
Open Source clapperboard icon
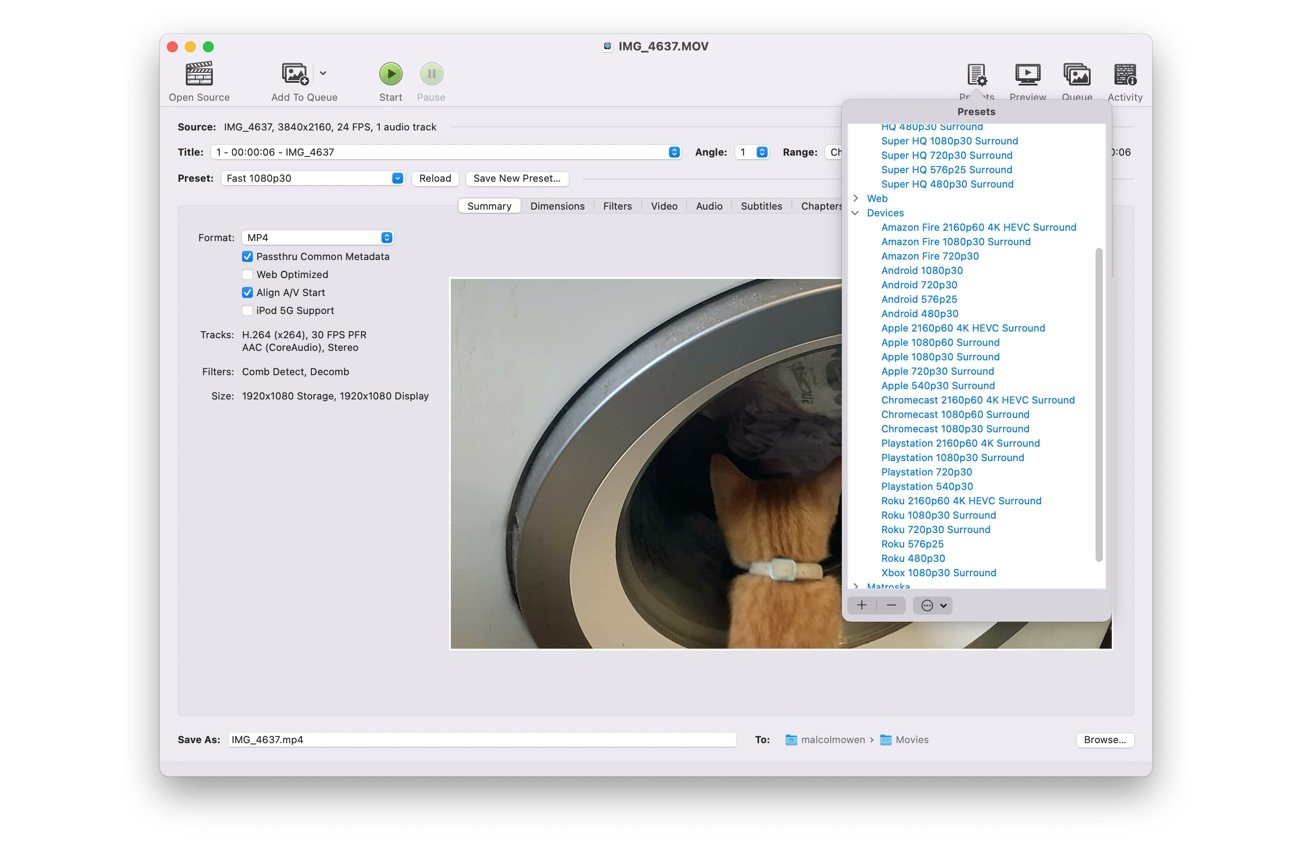coord(199,74)
